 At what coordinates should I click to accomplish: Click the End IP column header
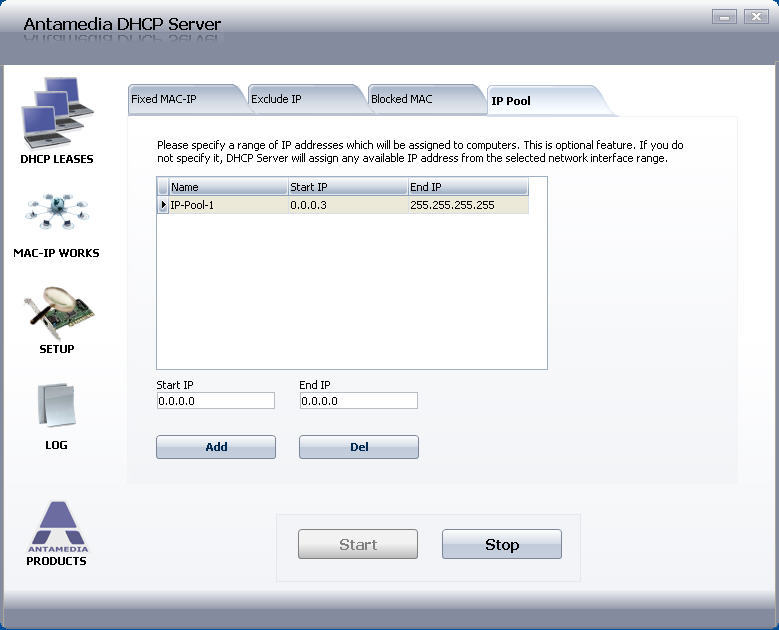pyautogui.click(x=466, y=187)
